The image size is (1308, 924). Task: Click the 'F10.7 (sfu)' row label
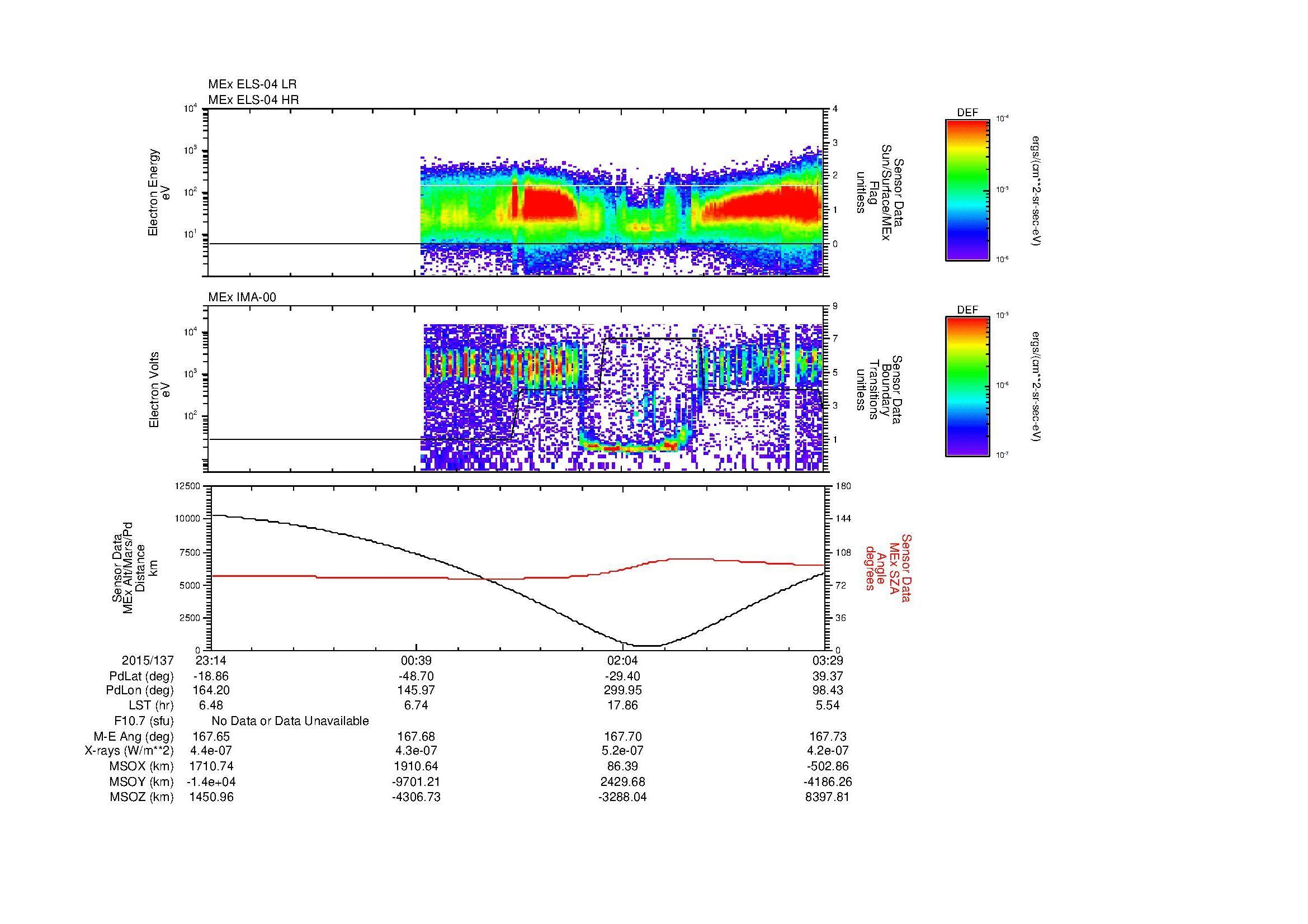click(x=144, y=721)
